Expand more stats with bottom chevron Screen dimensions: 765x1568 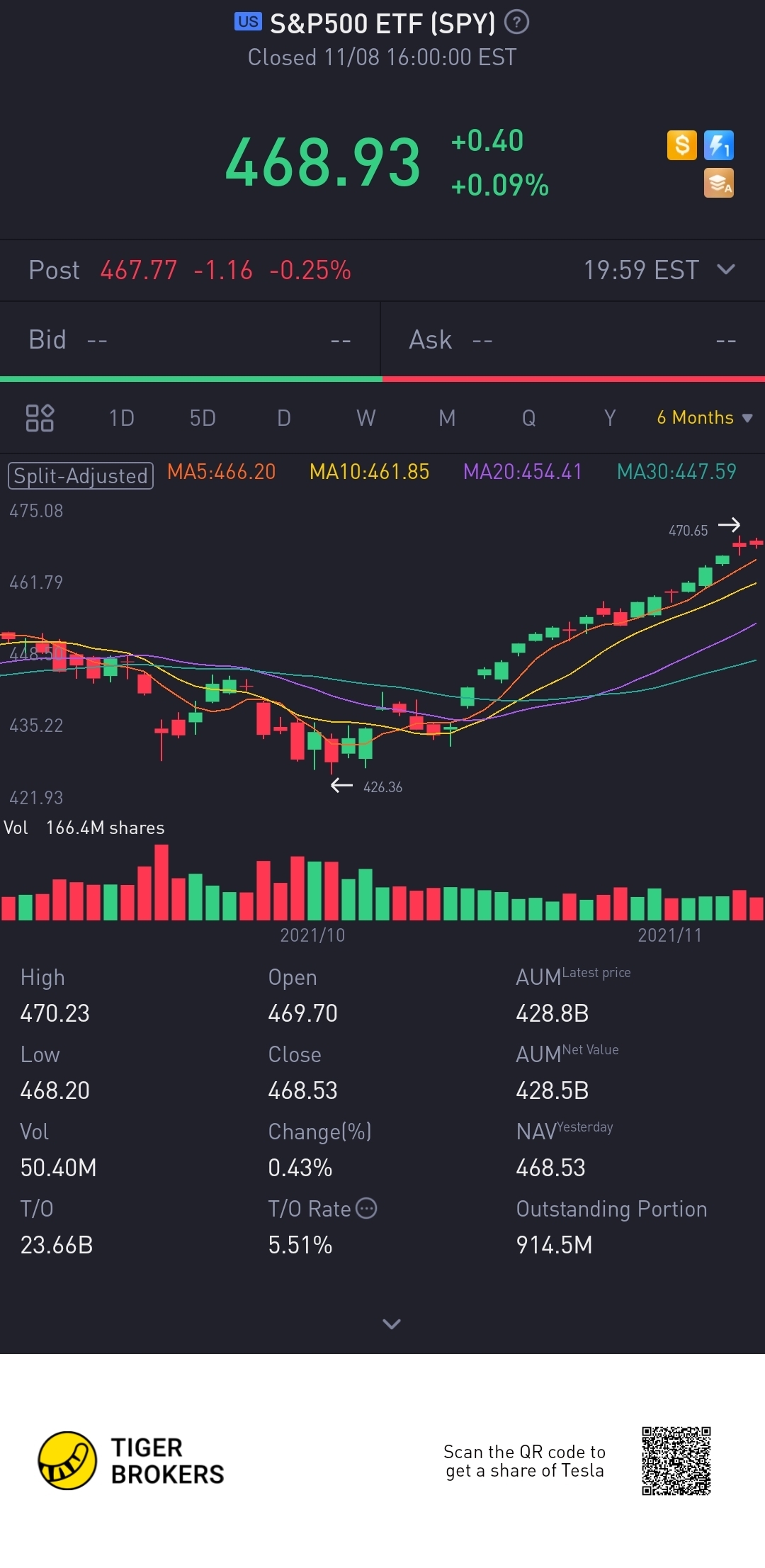click(392, 1324)
